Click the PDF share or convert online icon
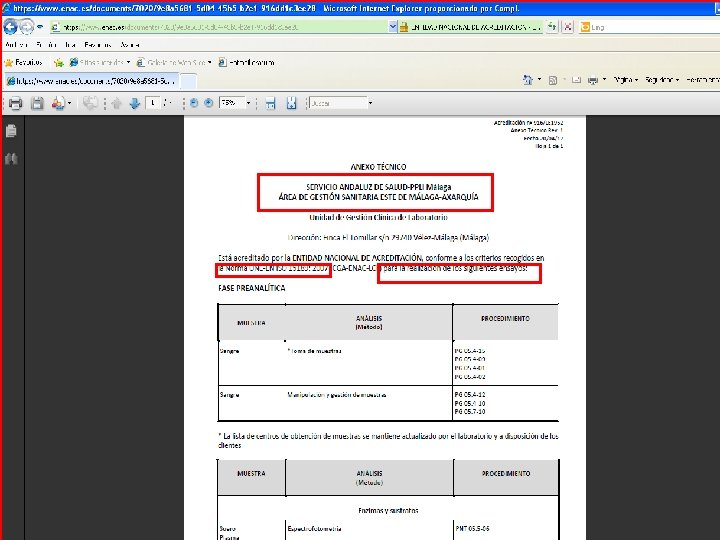This screenshot has width=720, height=540. (58, 103)
